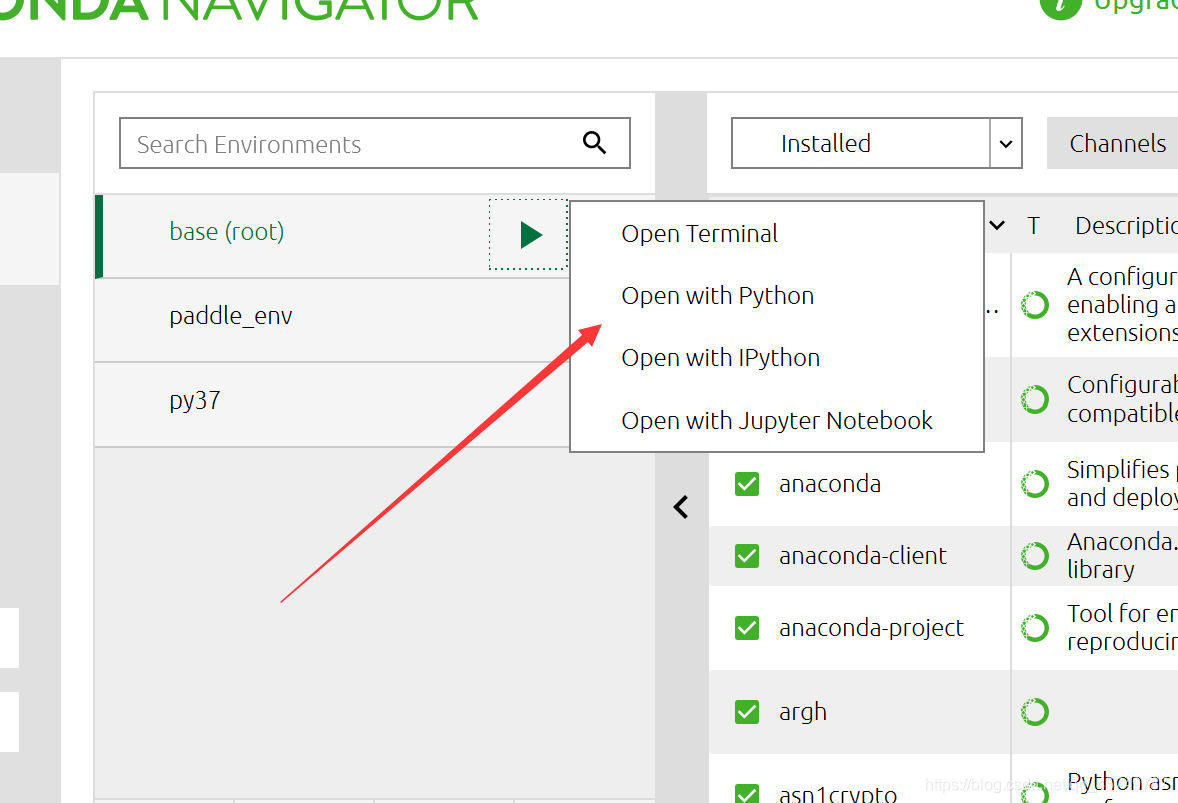Click the 'Simplifies' description of anaconda
The width and height of the screenshot is (1178, 803).
(x=1122, y=484)
